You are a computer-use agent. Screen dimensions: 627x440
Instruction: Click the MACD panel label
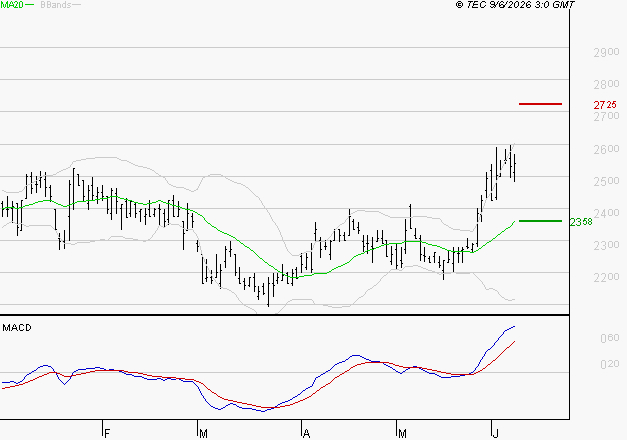[17, 328]
